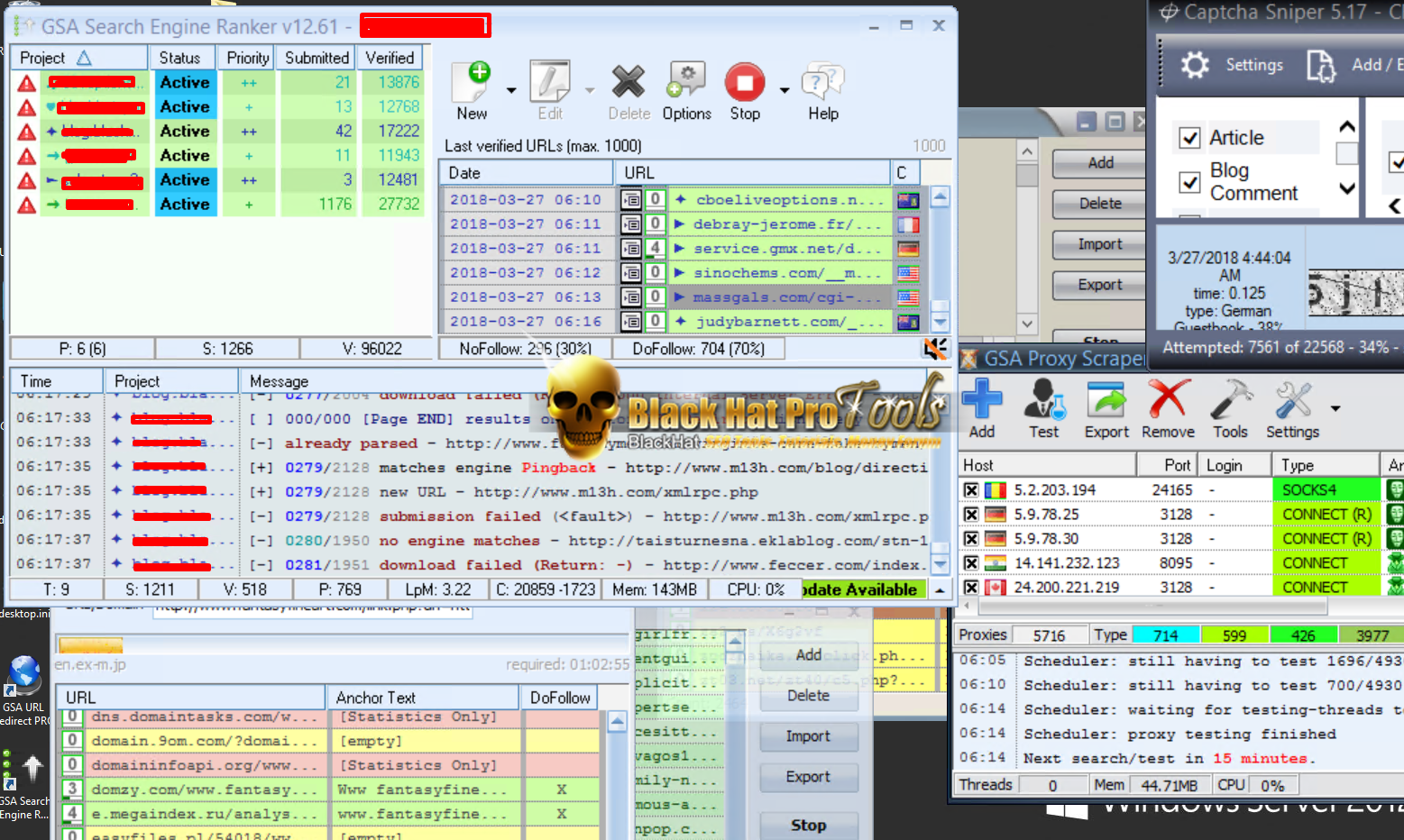Toggle the Article checkbox in Captcha Sniper
The image size is (1404, 840).
tap(1189, 138)
